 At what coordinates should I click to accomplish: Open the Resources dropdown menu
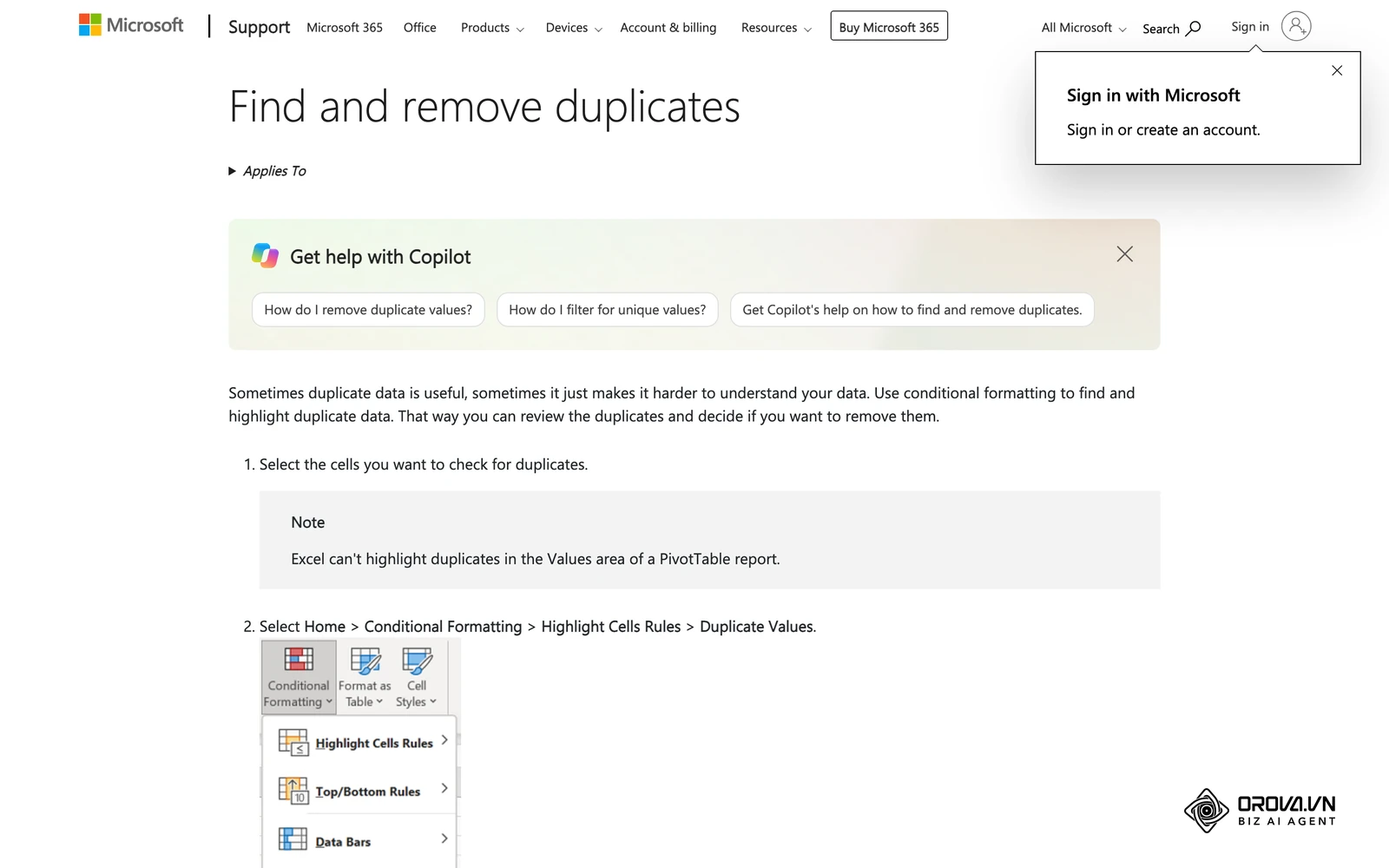[x=776, y=28]
